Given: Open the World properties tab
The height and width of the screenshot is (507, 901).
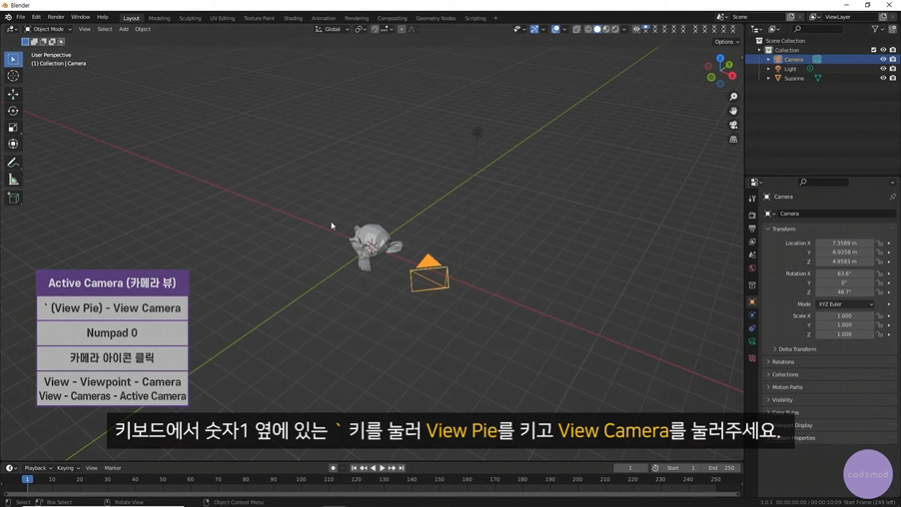Looking at the screenshot, I should (752, 268).
